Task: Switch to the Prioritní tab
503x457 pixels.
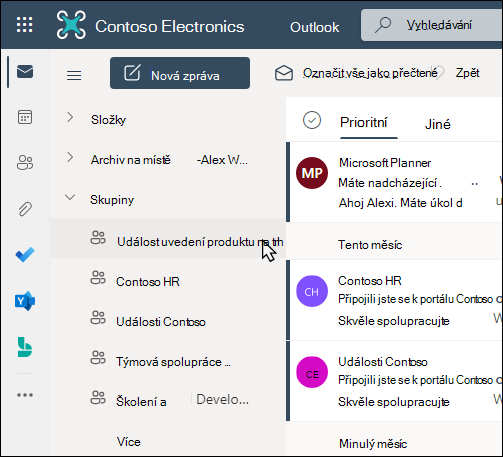Action: tap(364, 122)
